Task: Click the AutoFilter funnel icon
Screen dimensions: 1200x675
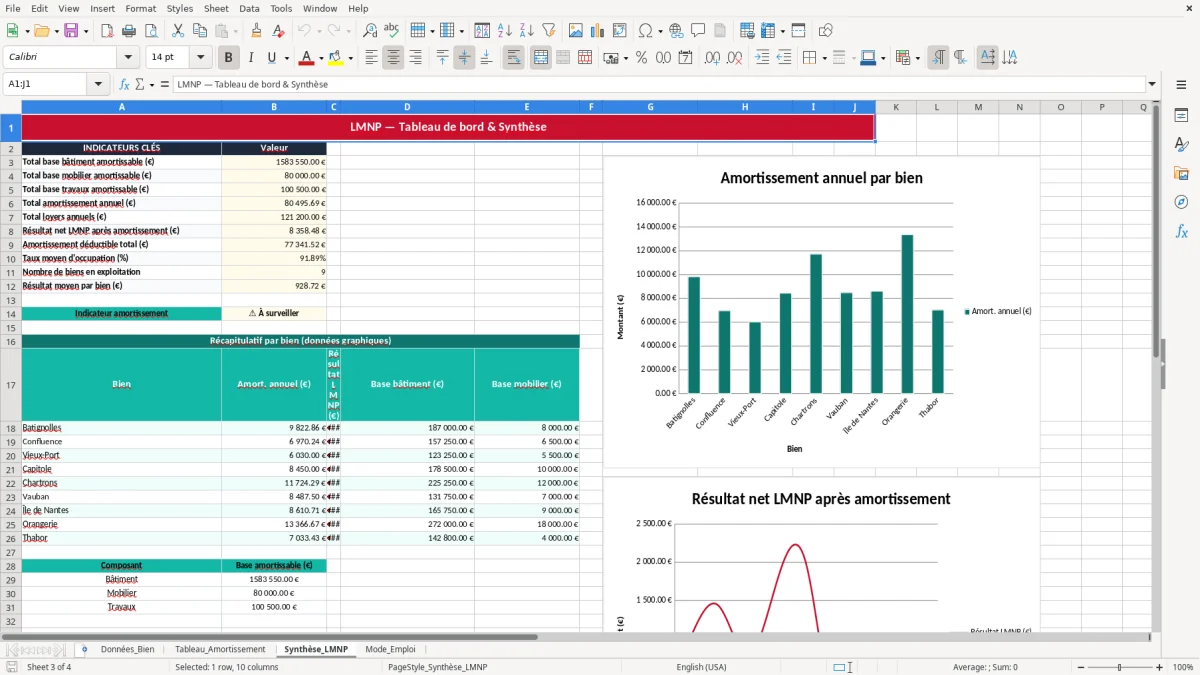Action: (548, 31)
